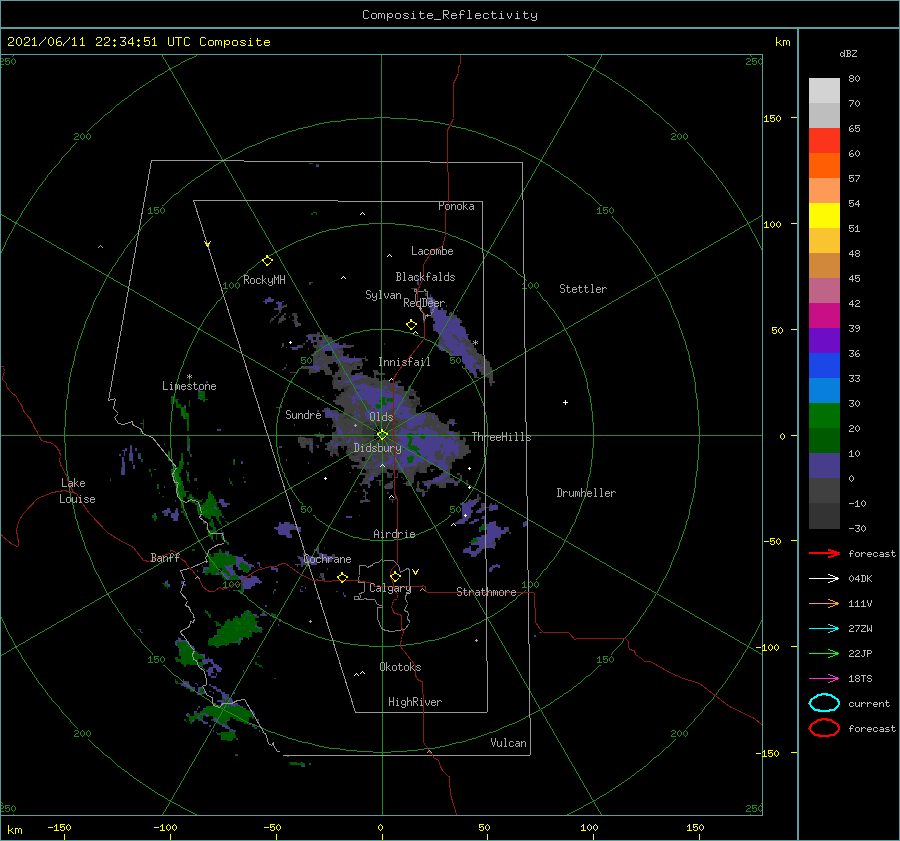Click the purple 36-39 dBZ swatch
This screenshot has height=841, width=900.
coord(824,341)
